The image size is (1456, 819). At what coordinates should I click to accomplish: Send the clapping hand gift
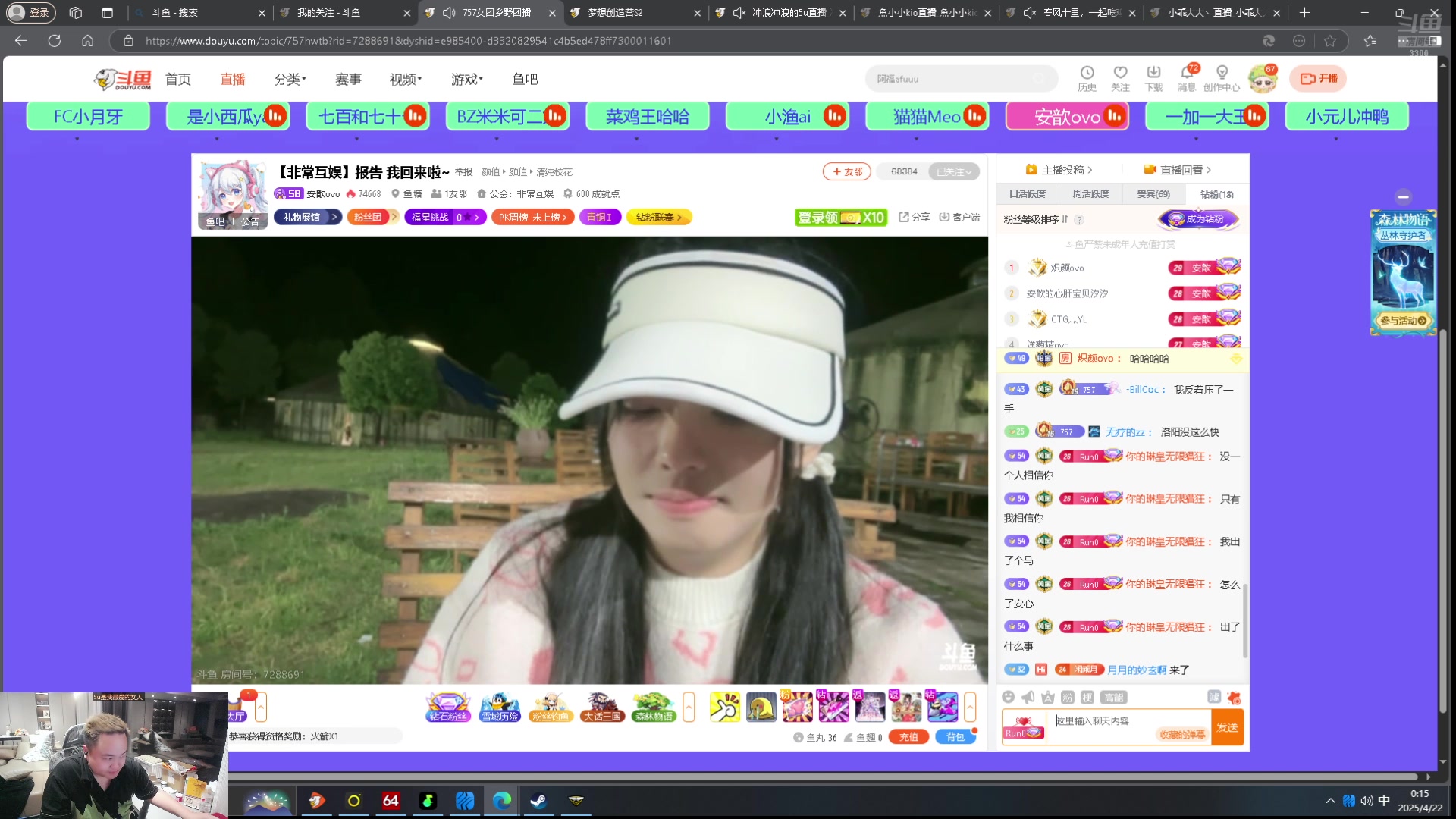(725, 707)
